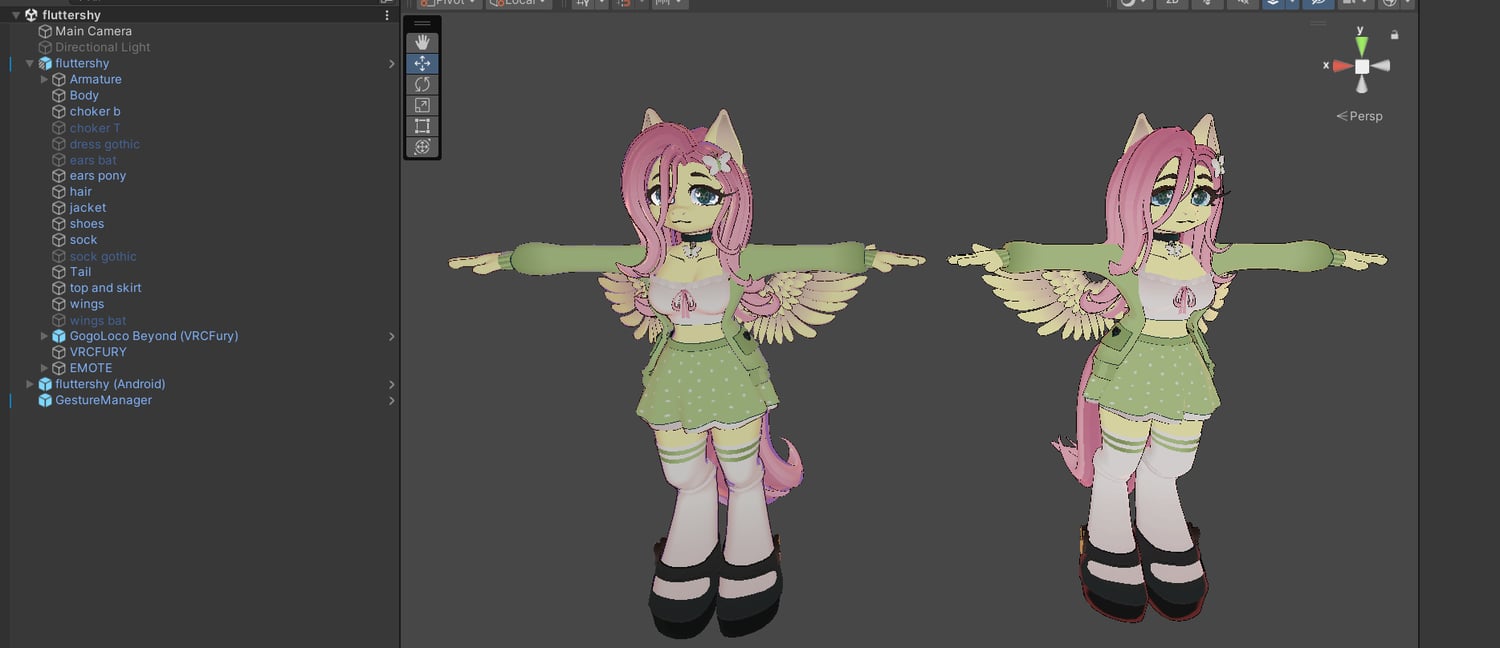This screenshot has width=1500, height=648.
Task: Select the Scale tool
Action: point(422,105)
